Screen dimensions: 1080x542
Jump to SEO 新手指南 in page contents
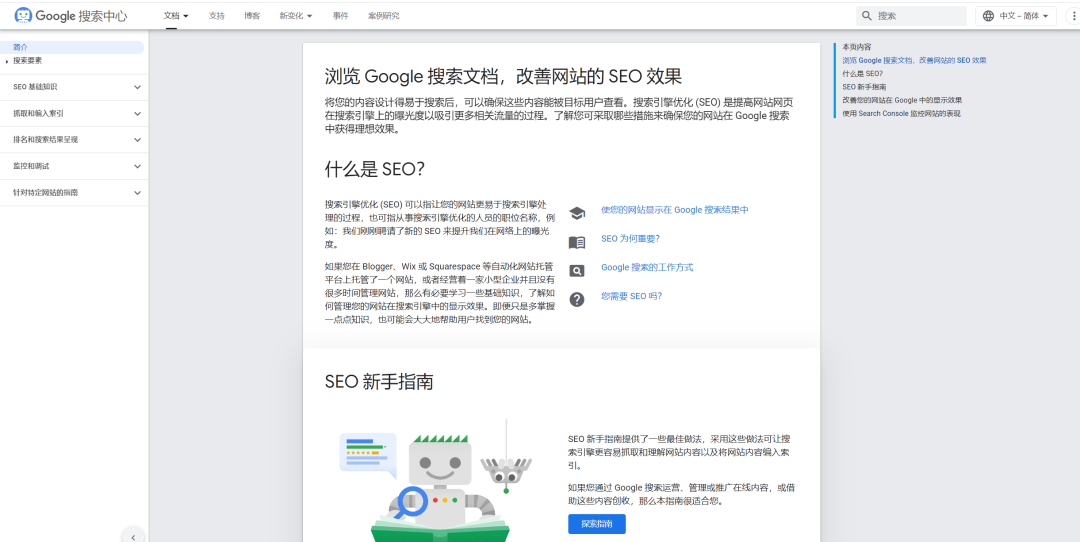(864, 87)
